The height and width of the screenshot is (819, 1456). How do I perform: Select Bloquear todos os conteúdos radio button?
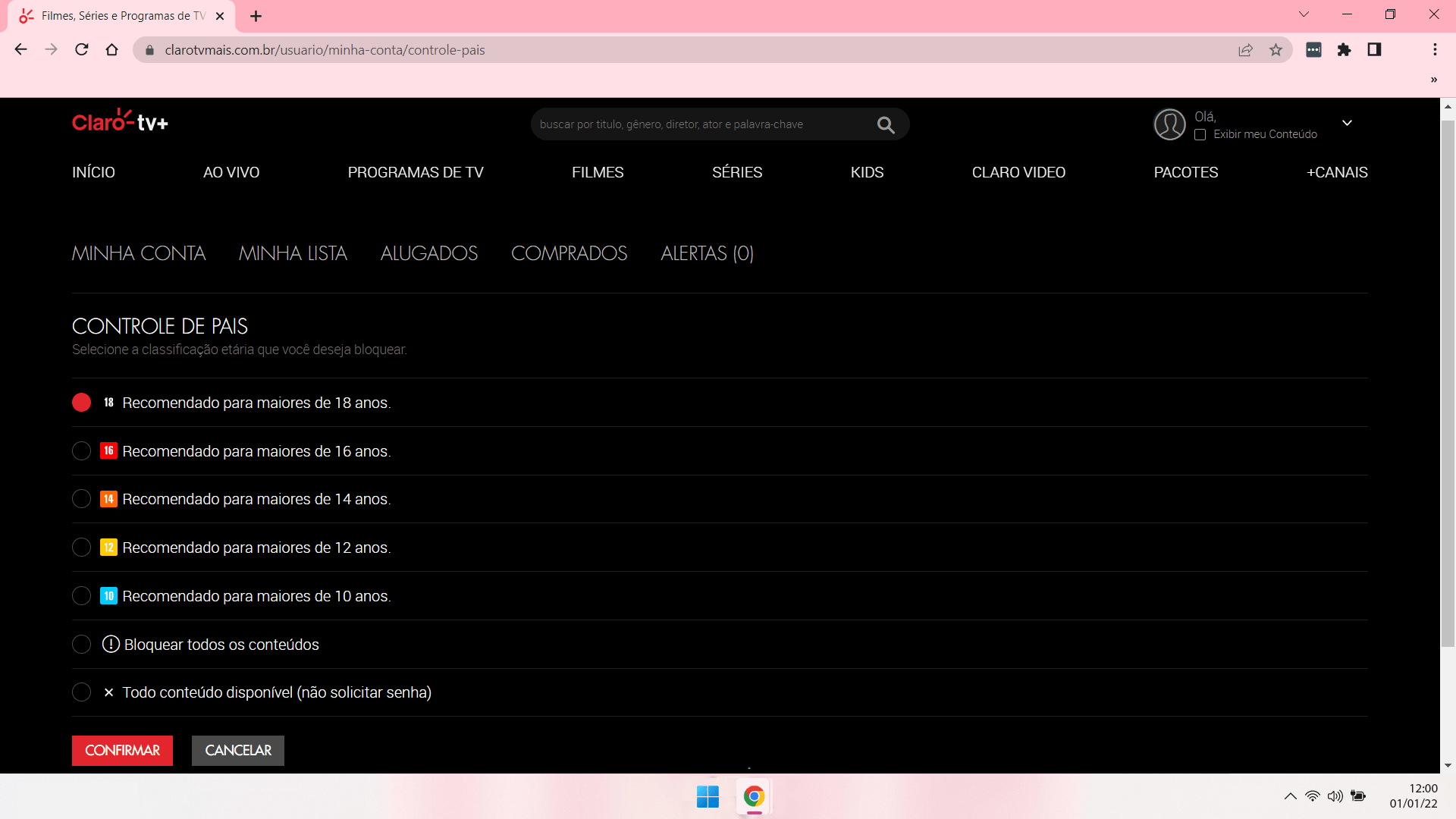[81, 645]
